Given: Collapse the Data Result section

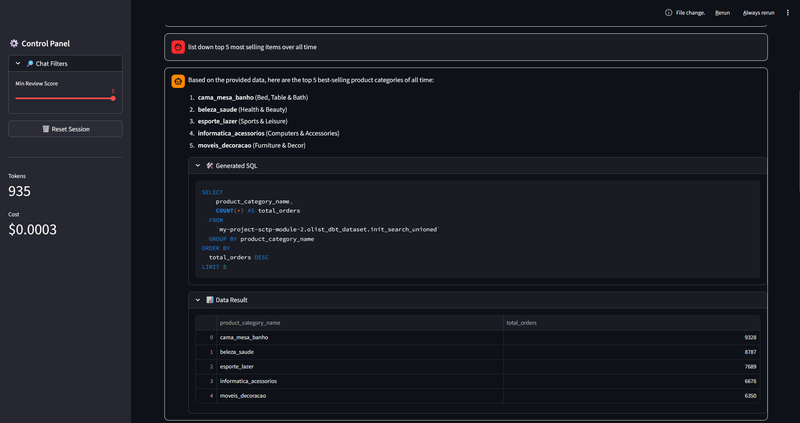Looking at the screenshot, I should point(198,299).
